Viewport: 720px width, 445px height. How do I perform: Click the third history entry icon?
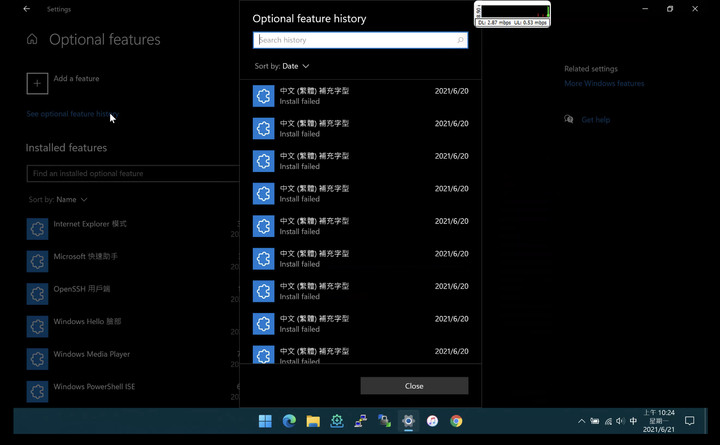(264, 161)
